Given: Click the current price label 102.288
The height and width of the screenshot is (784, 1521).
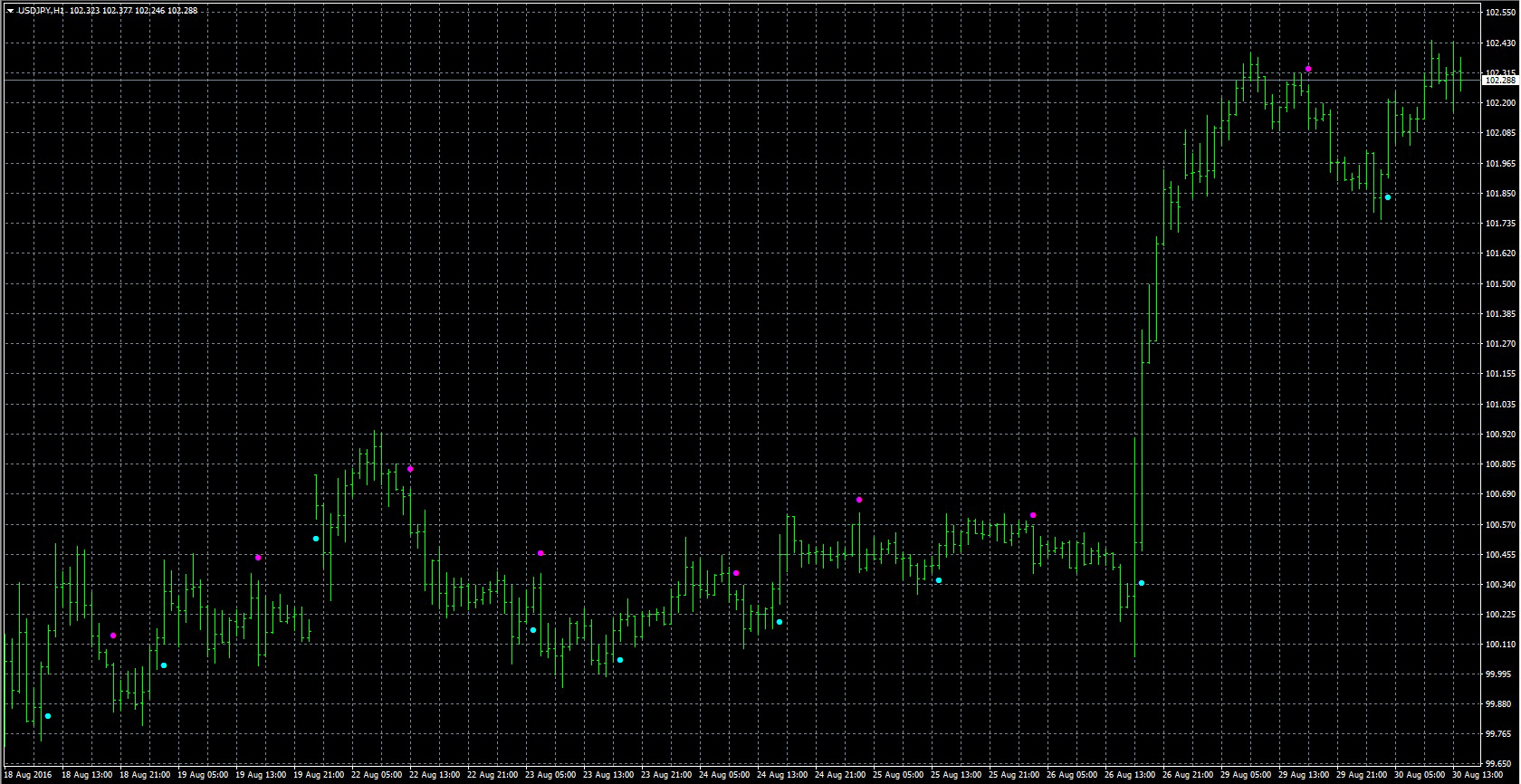Looking at the screenshot, I should click(1500, 81).
